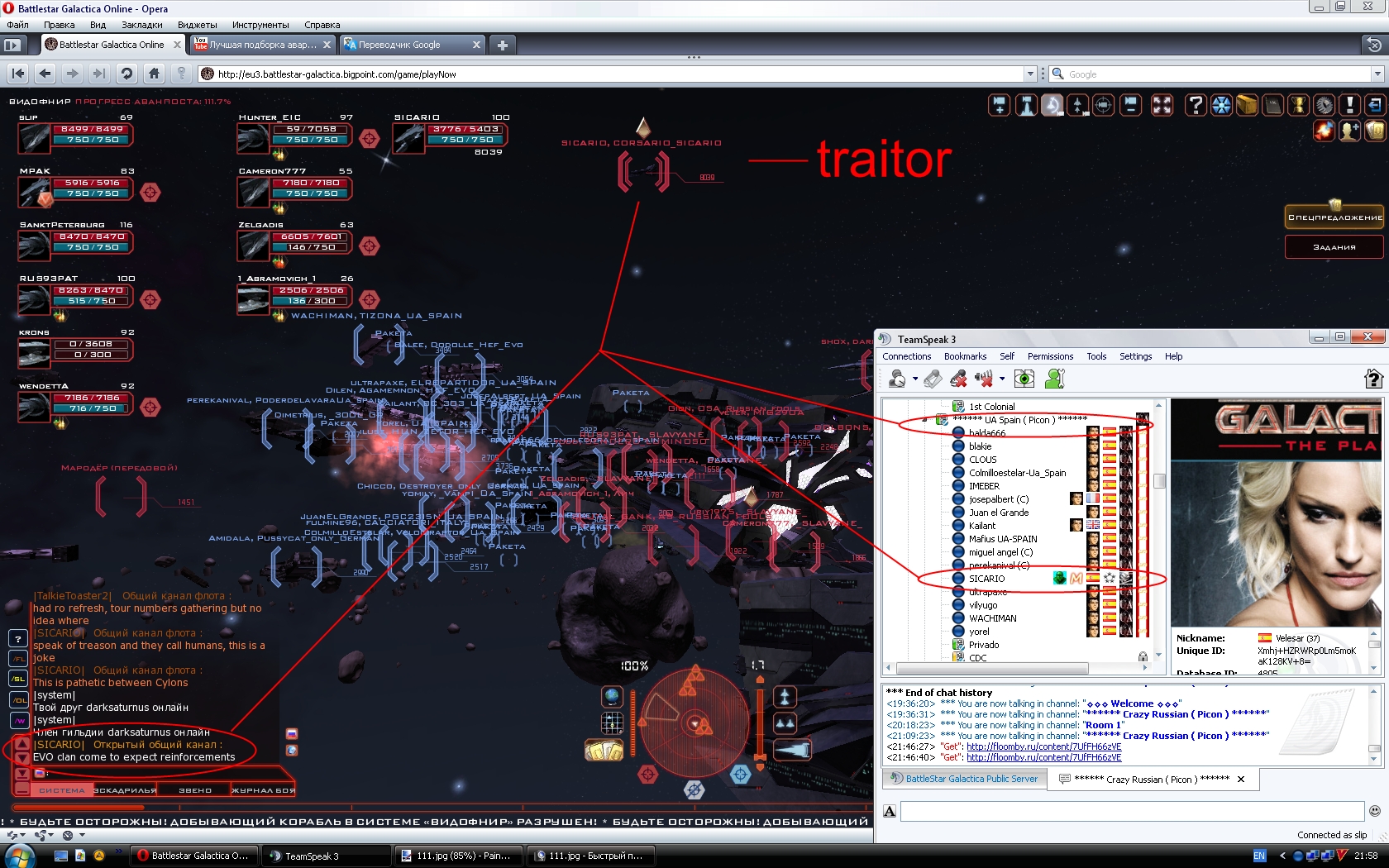
Task: Mute microphone in TeamSpeak toolbar
Action: coord(958,379)
